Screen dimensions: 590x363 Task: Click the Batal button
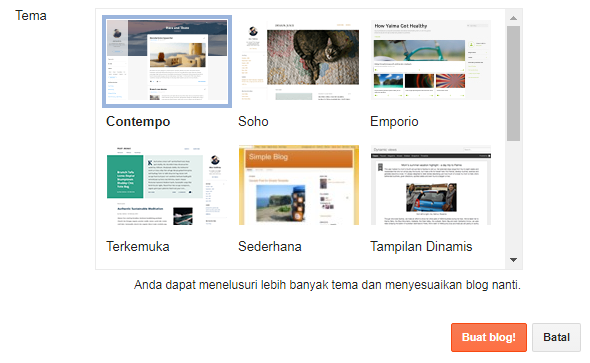click(557, 337)
